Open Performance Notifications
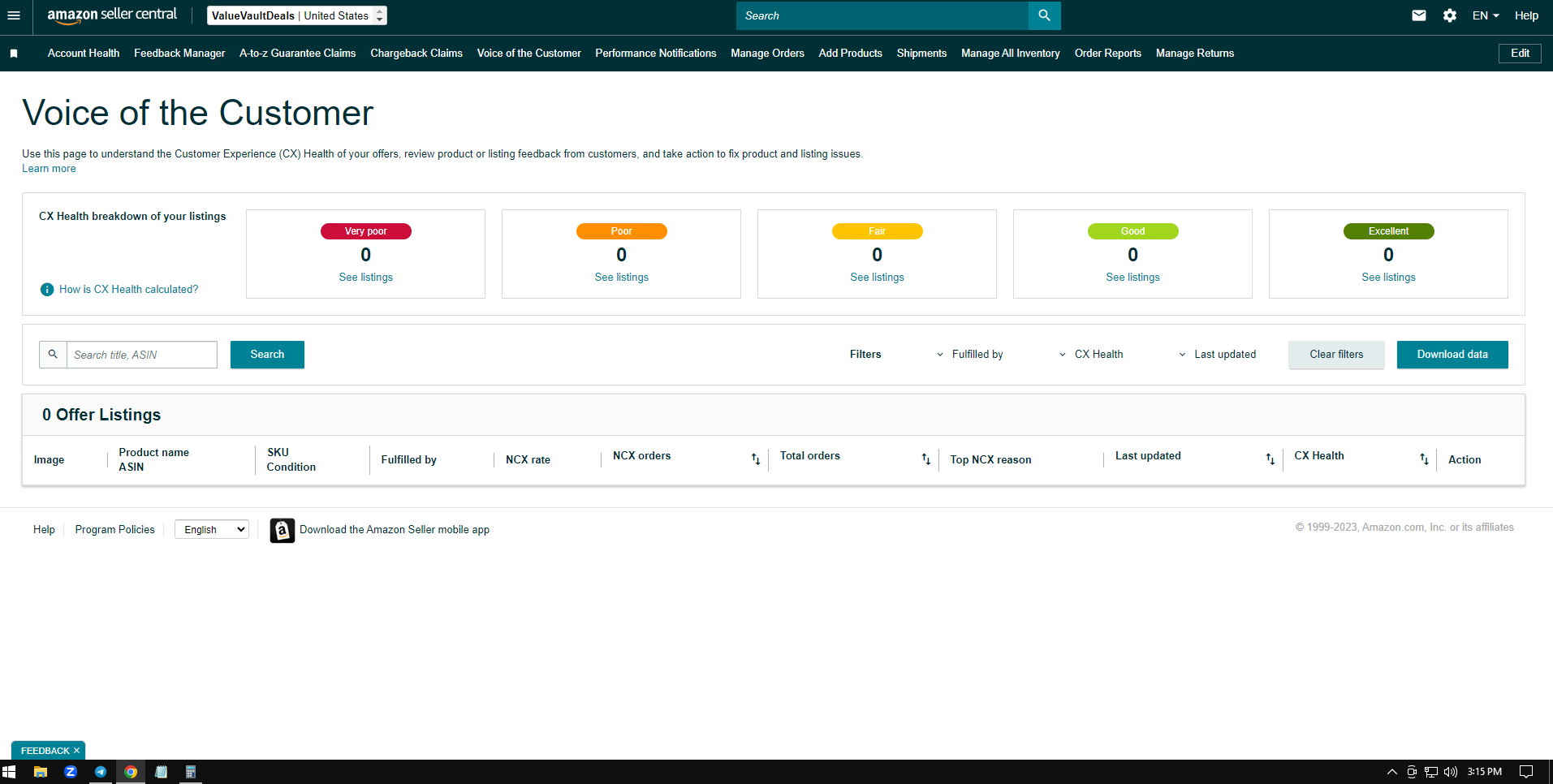This screenshot has width=1553, height=784. click(656, 54)
